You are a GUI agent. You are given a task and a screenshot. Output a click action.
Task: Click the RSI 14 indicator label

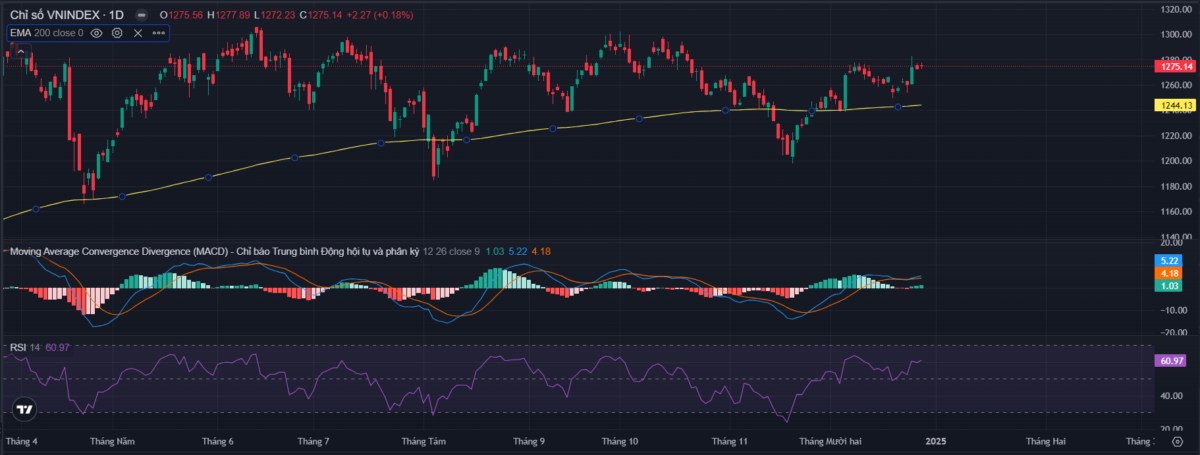tap(24, 347)
